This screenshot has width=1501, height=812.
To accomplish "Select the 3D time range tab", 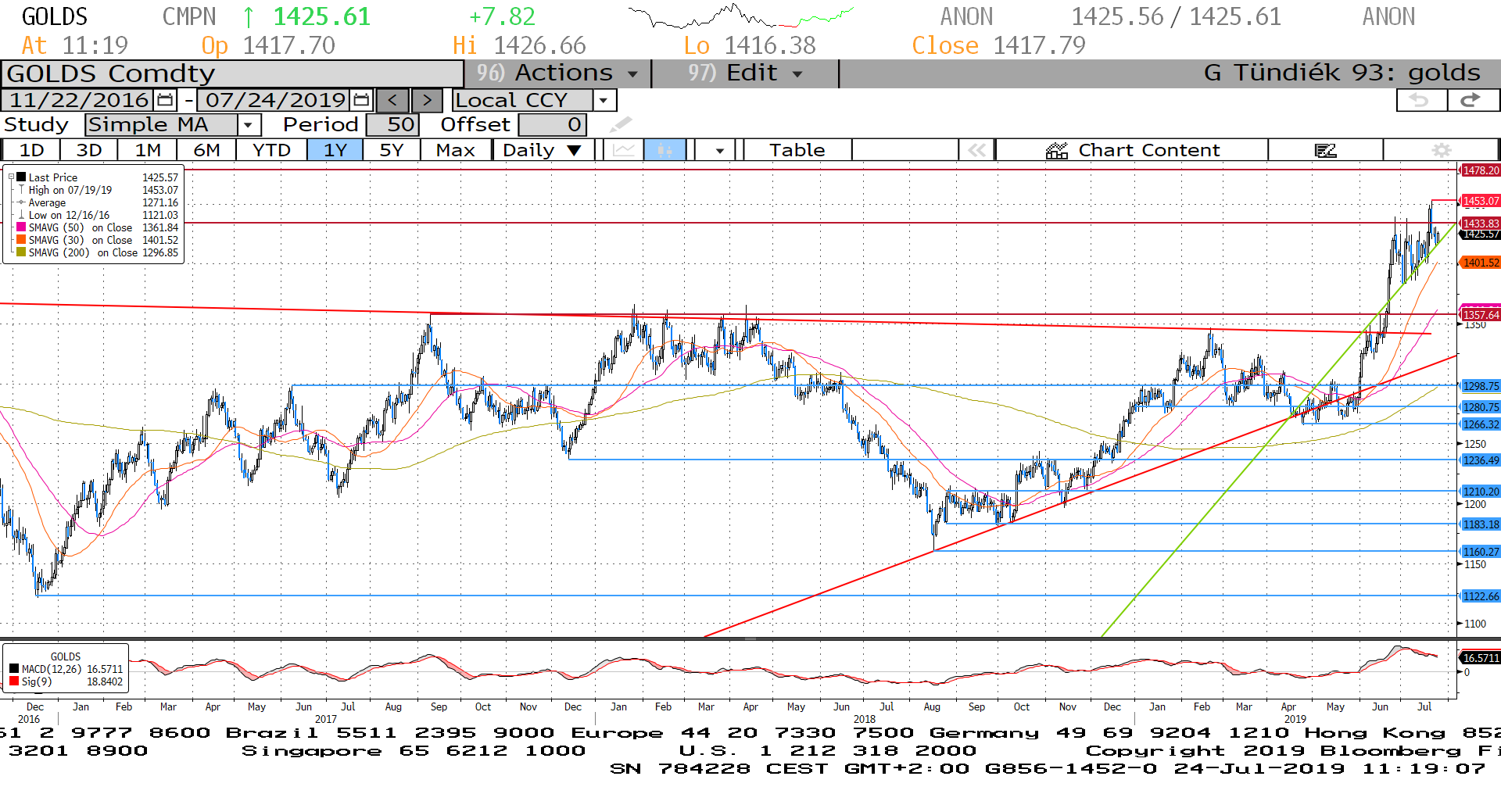I will (x=88, y=150).
